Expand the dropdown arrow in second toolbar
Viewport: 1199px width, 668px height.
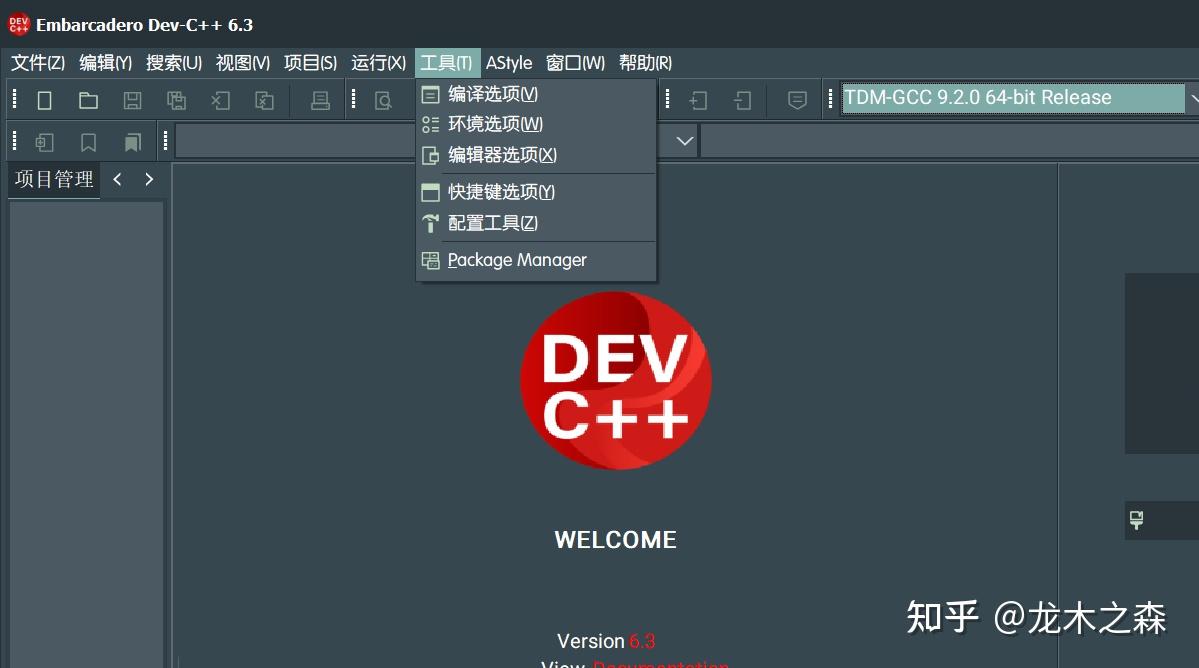684,141
